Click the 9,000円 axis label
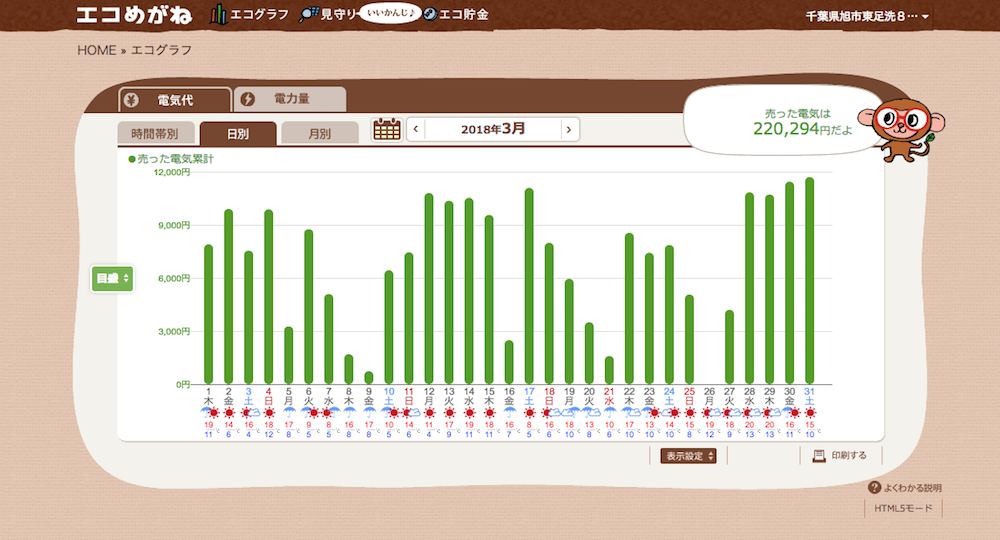Screen dimensions: 1000x540 coord(174,225)
